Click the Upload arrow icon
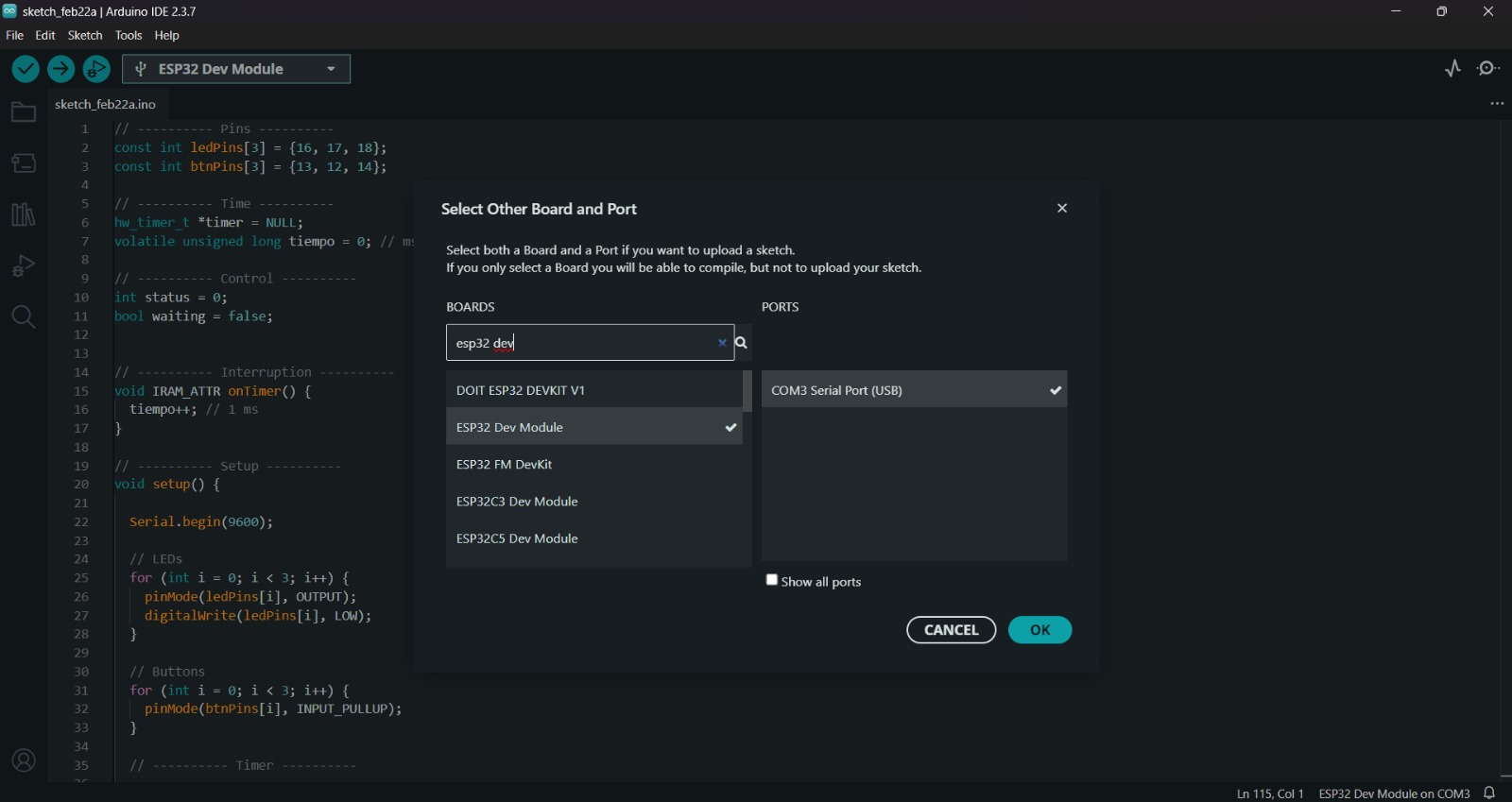1512x802 pixels. [x=61, y=69]
